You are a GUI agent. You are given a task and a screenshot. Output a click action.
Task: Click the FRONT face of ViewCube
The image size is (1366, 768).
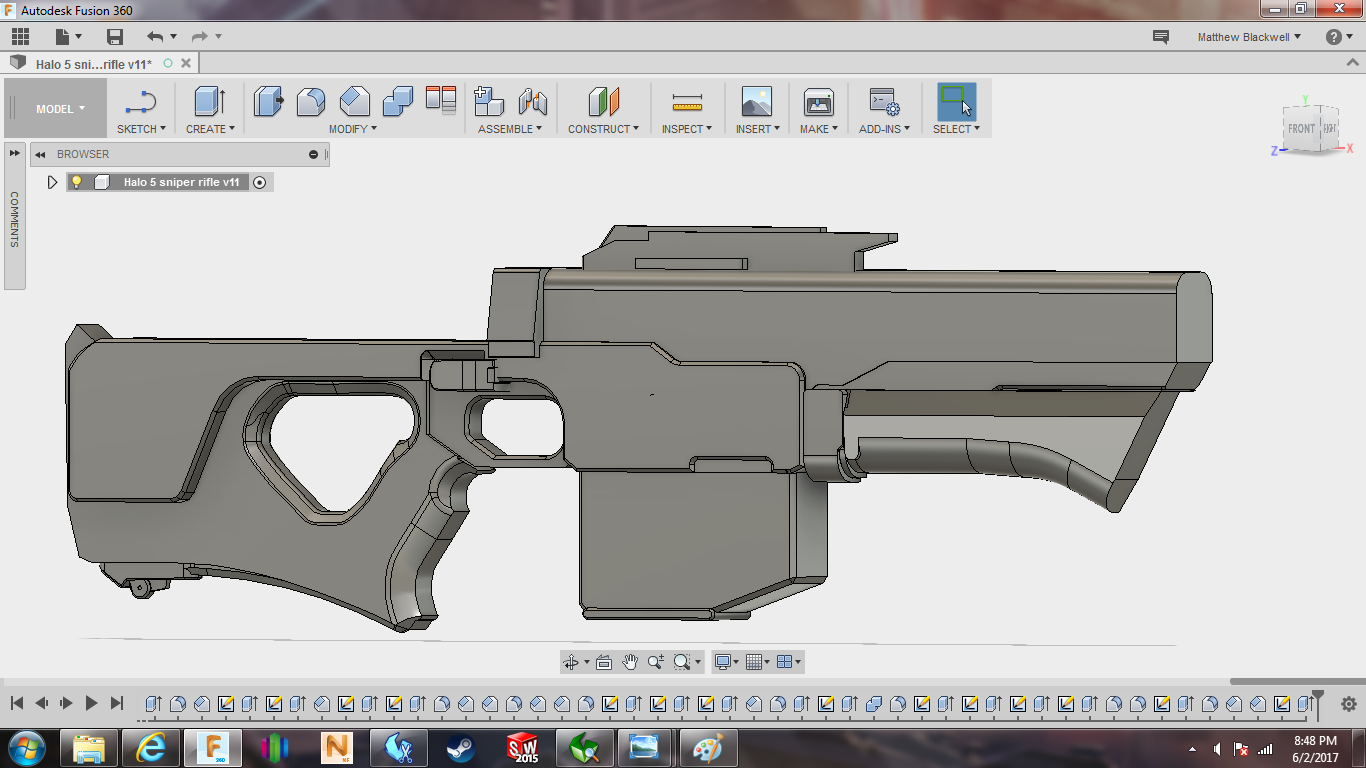tap(1301, 129)
